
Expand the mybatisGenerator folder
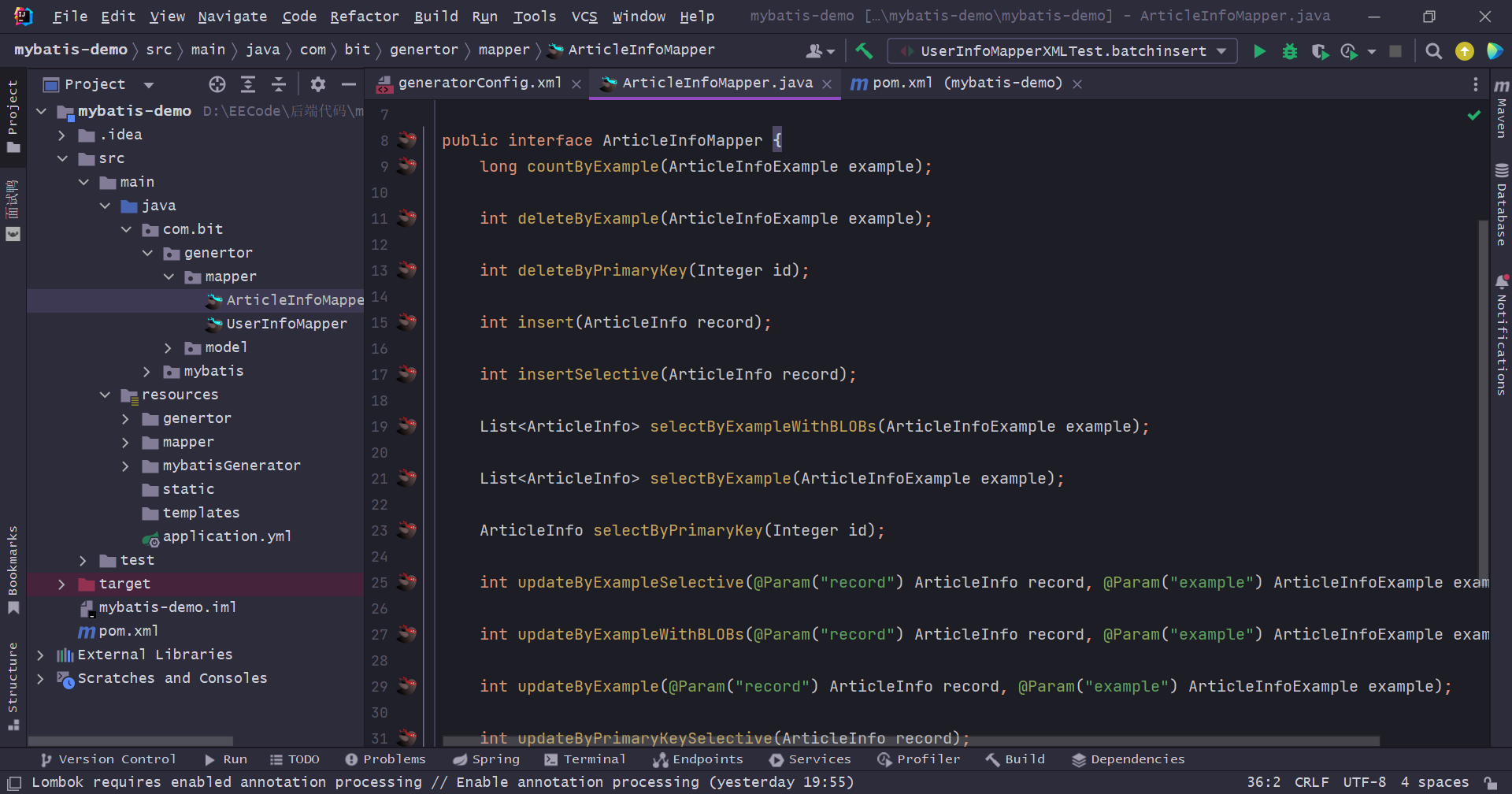[x=126, y=466]
